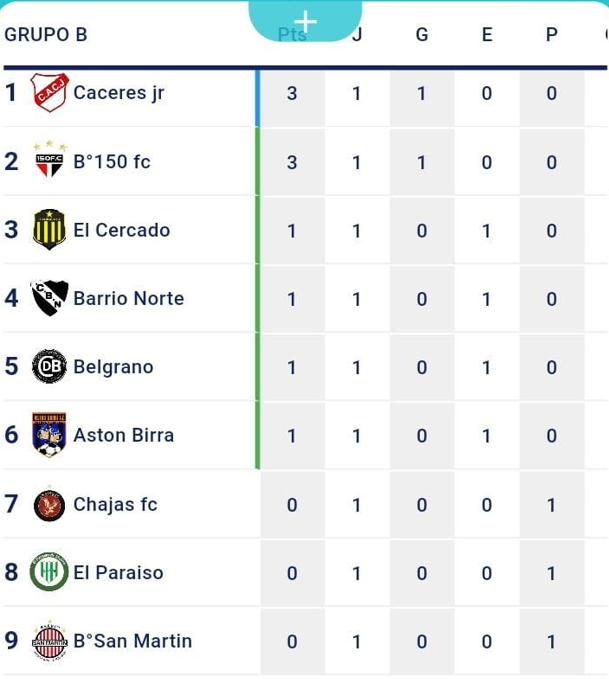Select Chajas fc points cell
The height and width of the screenshot is (679, 609).
[x=292, y=504]
